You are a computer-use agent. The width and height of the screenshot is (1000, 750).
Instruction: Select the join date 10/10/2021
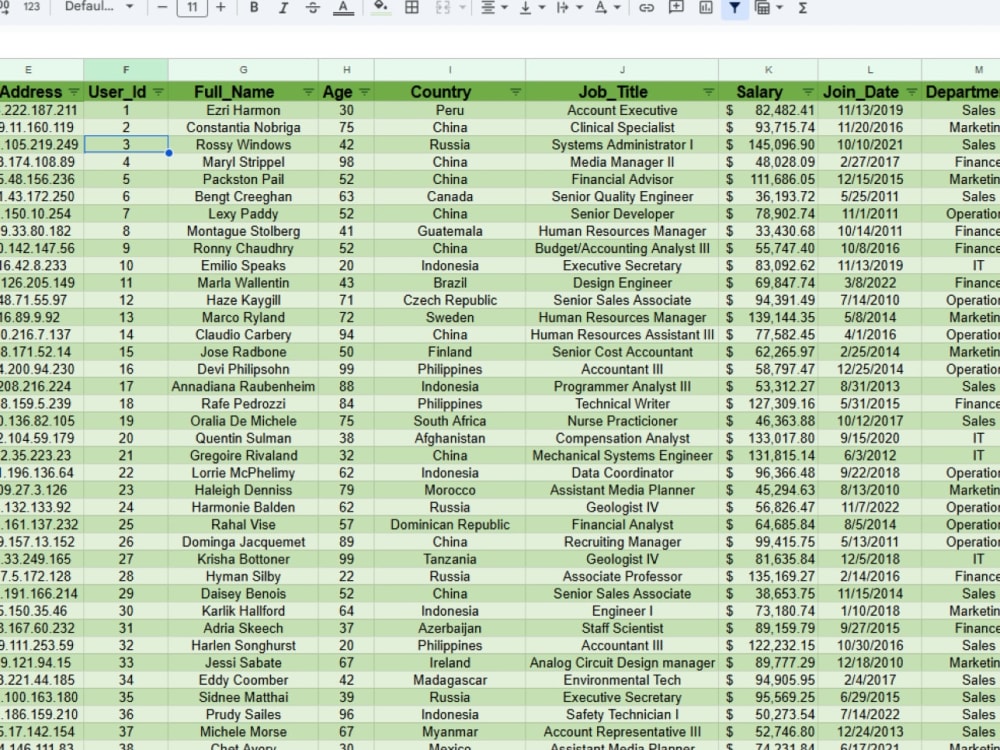click(870, 145)
